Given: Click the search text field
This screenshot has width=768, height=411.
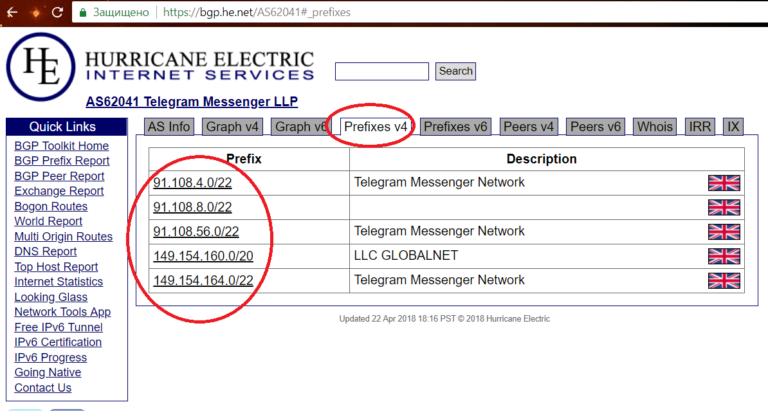Looking at the screenshot, I should [x=382, y=71].
